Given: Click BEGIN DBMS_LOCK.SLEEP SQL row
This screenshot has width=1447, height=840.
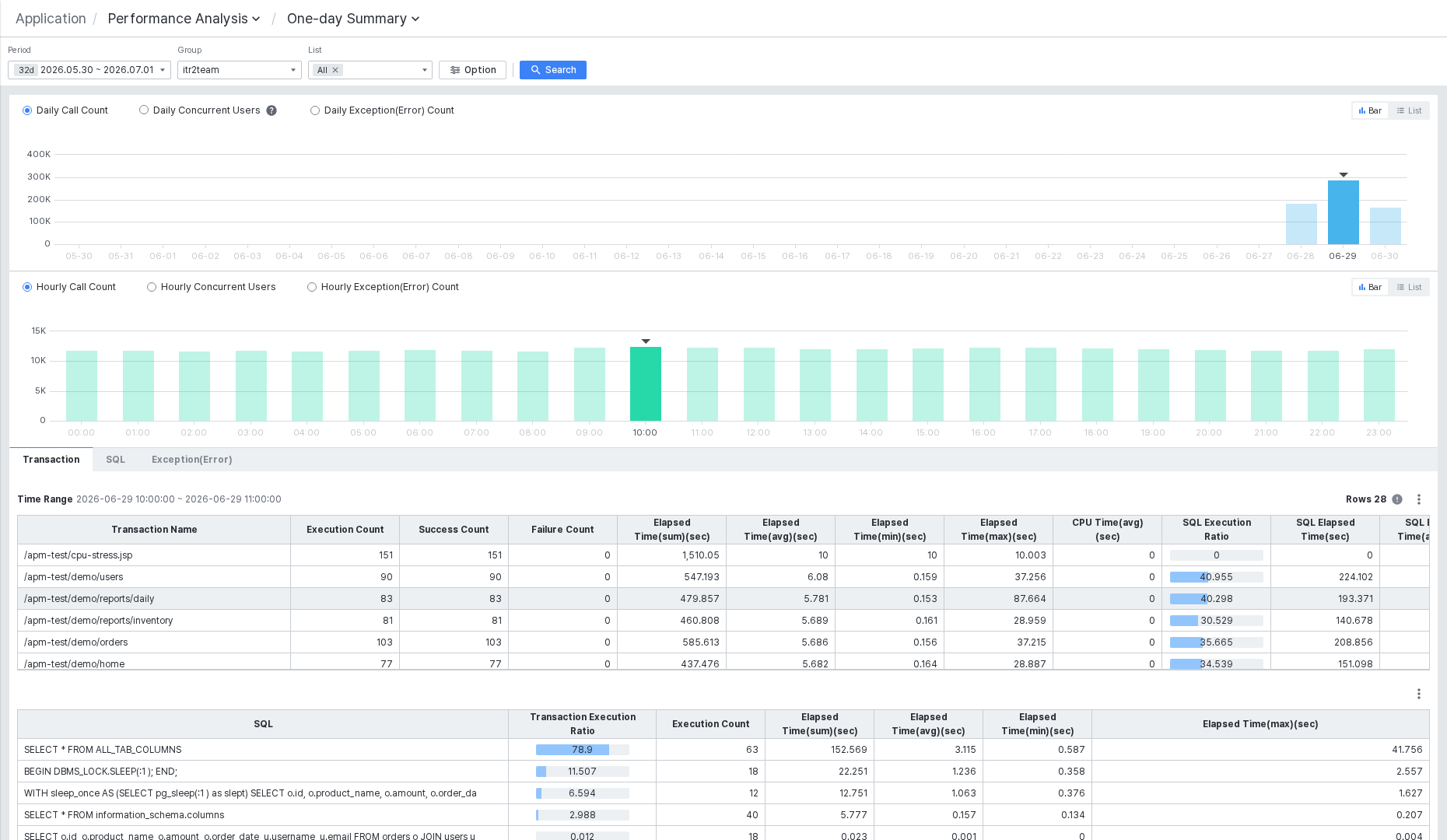Looking at the screenshot, I should coord(723,772).
